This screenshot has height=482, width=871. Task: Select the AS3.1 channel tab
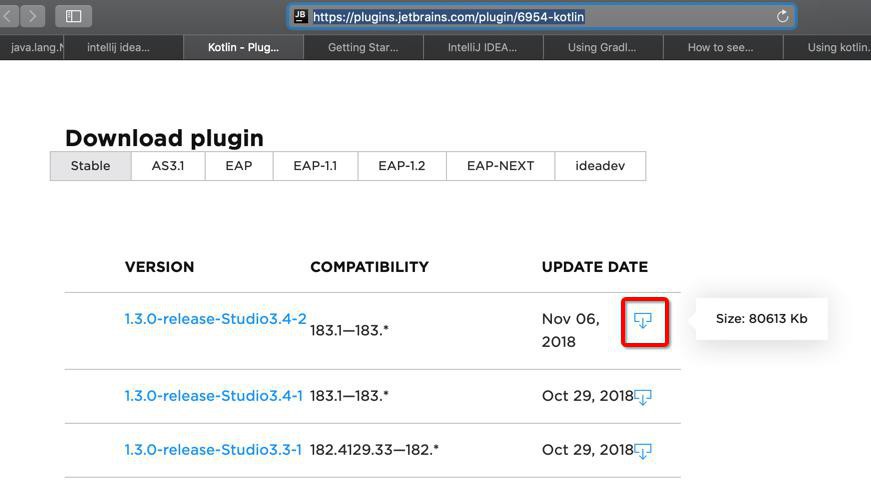pyautogui.click(x=168, y=166)
